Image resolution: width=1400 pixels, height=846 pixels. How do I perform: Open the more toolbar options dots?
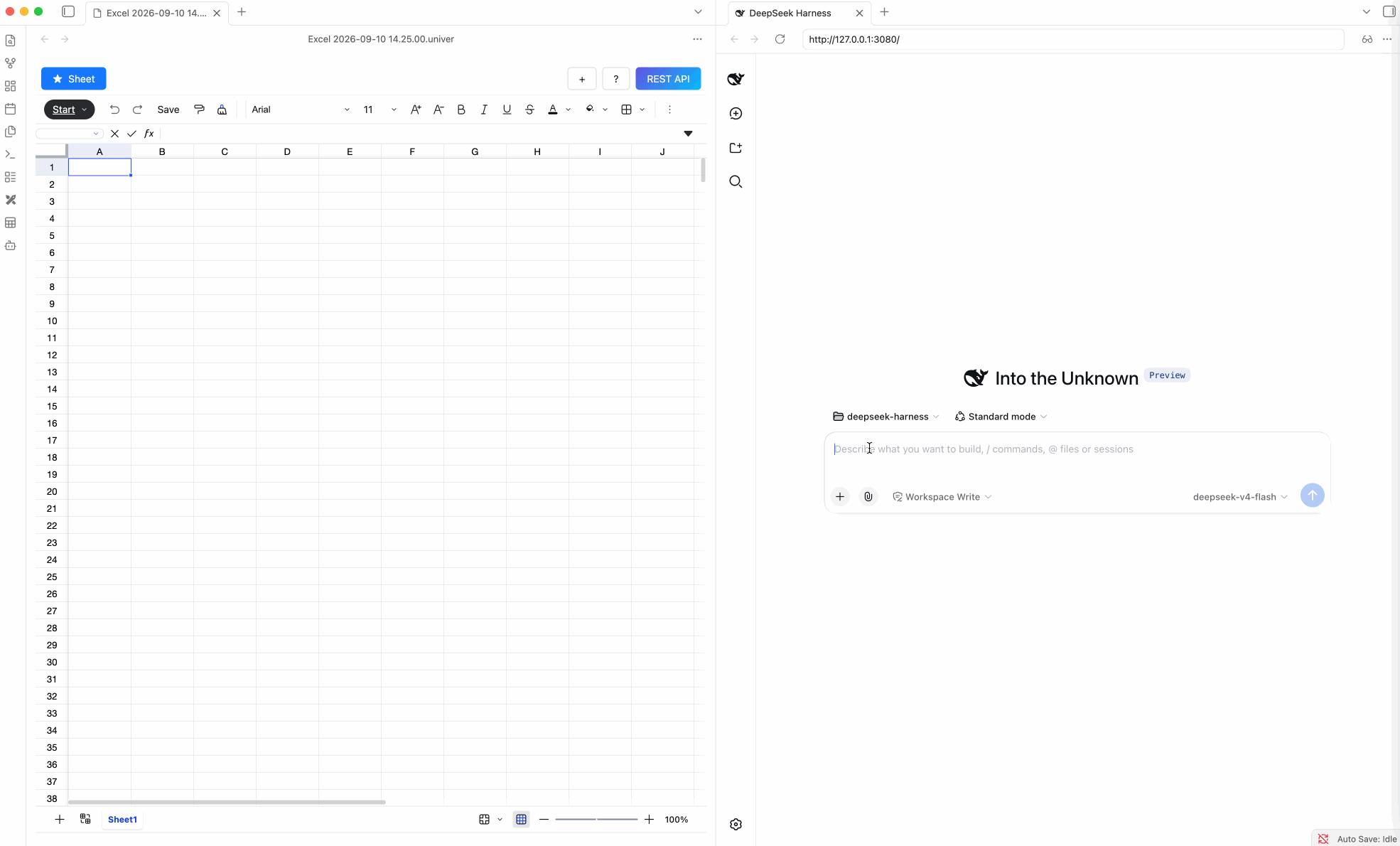[x=669, y=109]
